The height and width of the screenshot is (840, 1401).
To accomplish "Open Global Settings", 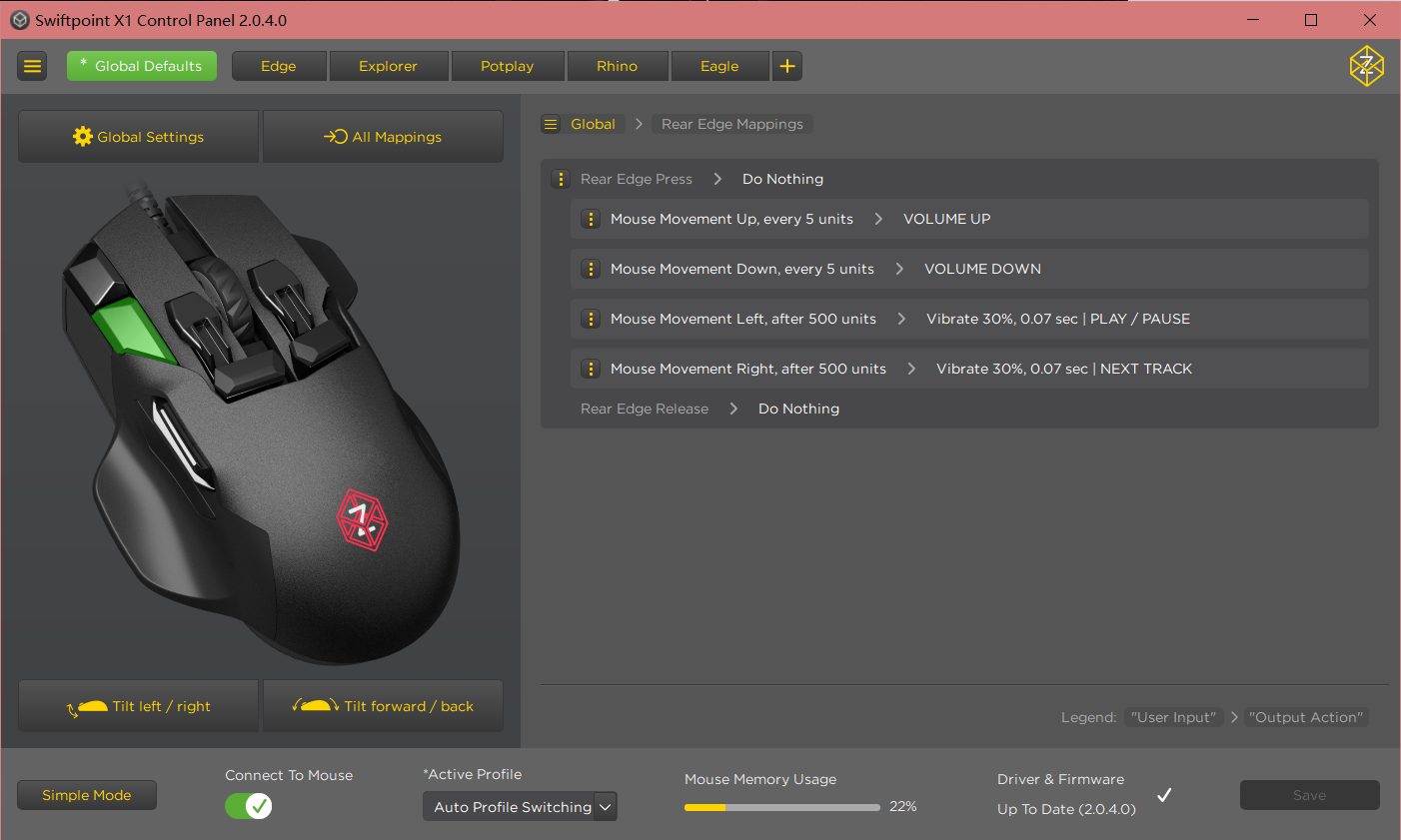I will click(139, 137).
